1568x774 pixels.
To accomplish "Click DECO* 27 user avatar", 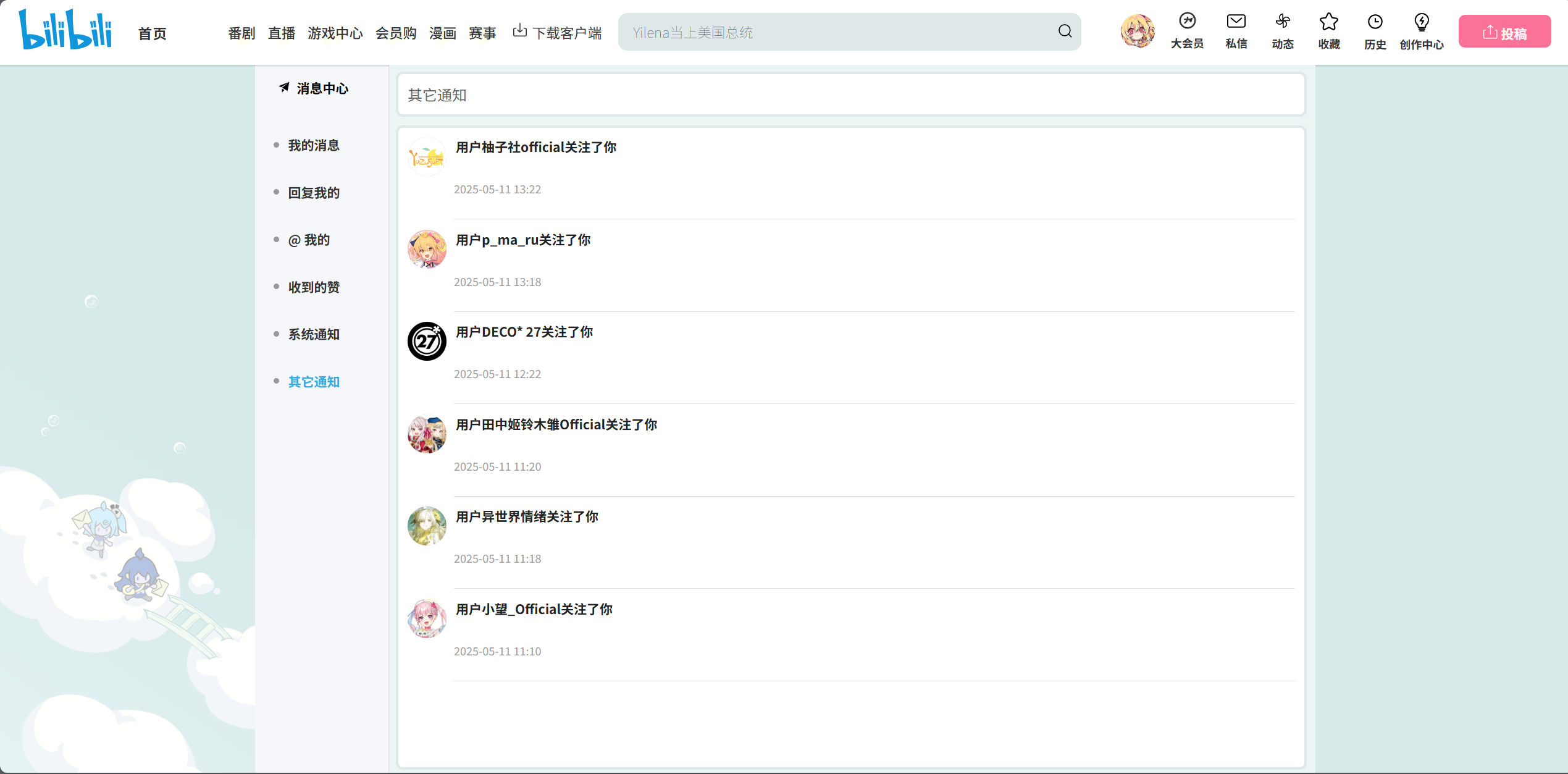I will click(427, 341).
